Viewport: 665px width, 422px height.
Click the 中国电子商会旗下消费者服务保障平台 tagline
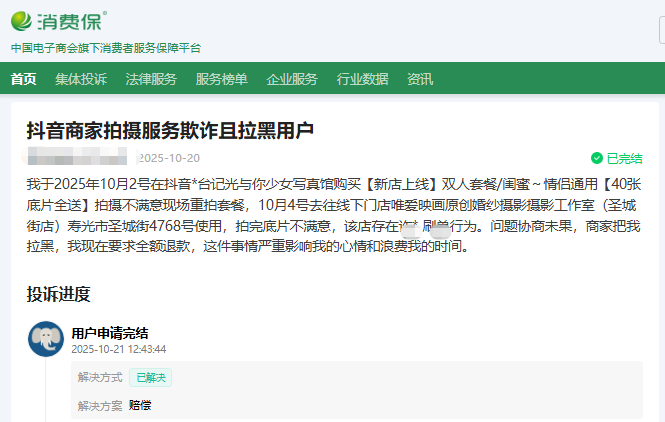(x=105, y=47)
